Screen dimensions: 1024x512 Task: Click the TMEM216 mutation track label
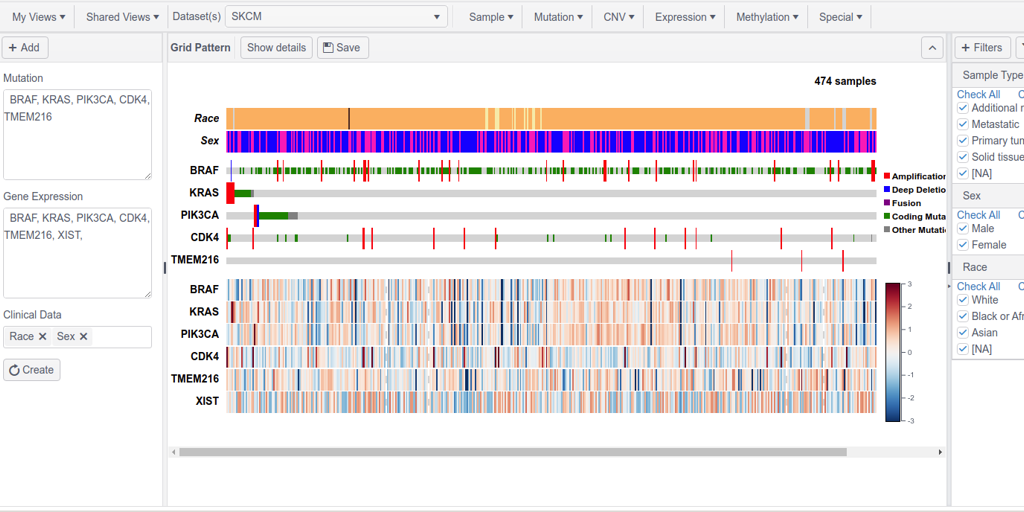pos(195,260)
